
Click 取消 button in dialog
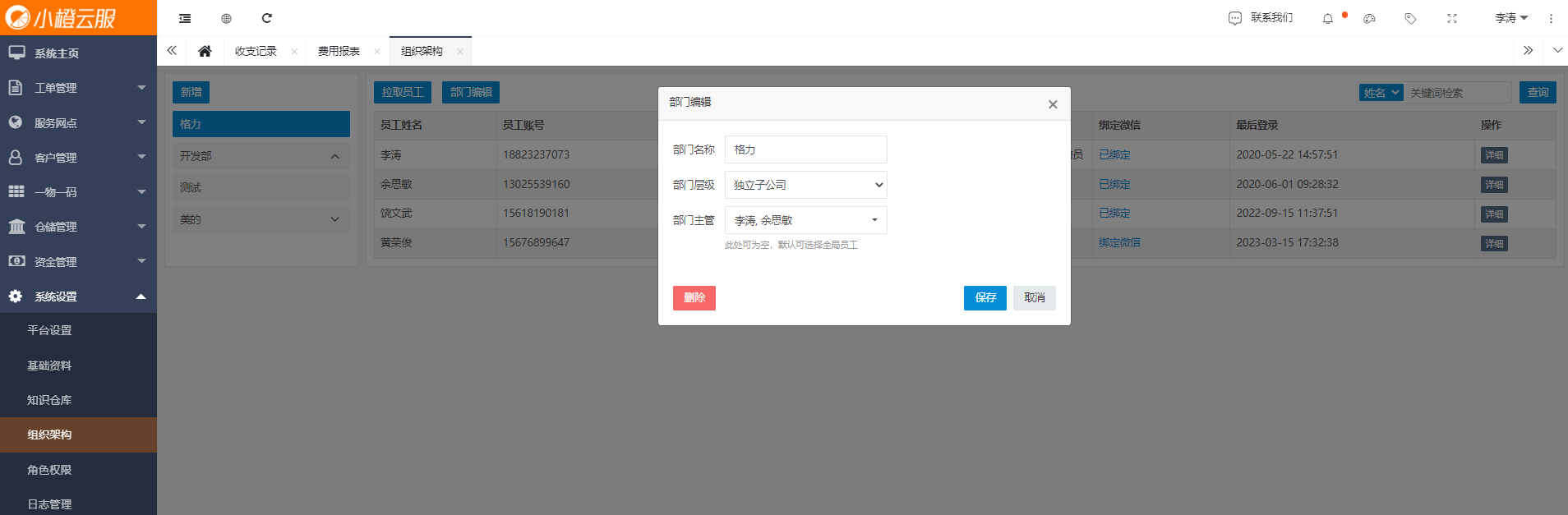(1035, 298)
